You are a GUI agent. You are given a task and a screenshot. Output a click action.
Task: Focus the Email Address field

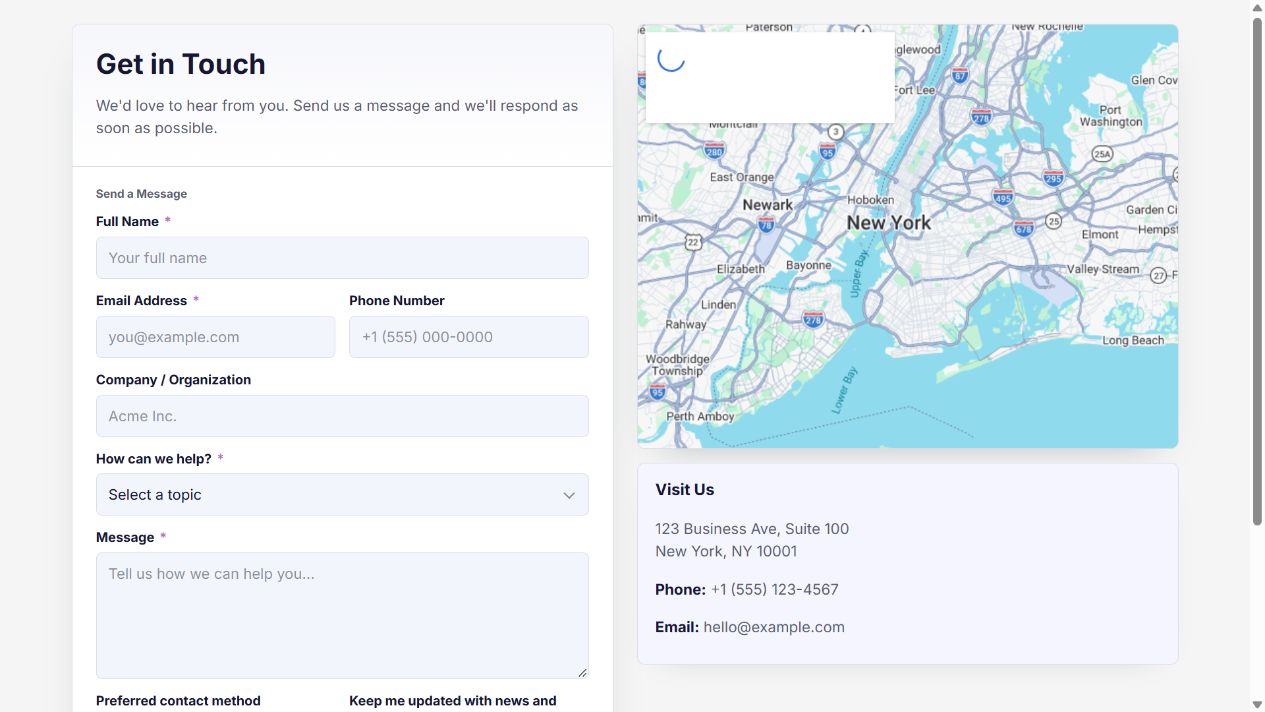click(x=216, y=337)
